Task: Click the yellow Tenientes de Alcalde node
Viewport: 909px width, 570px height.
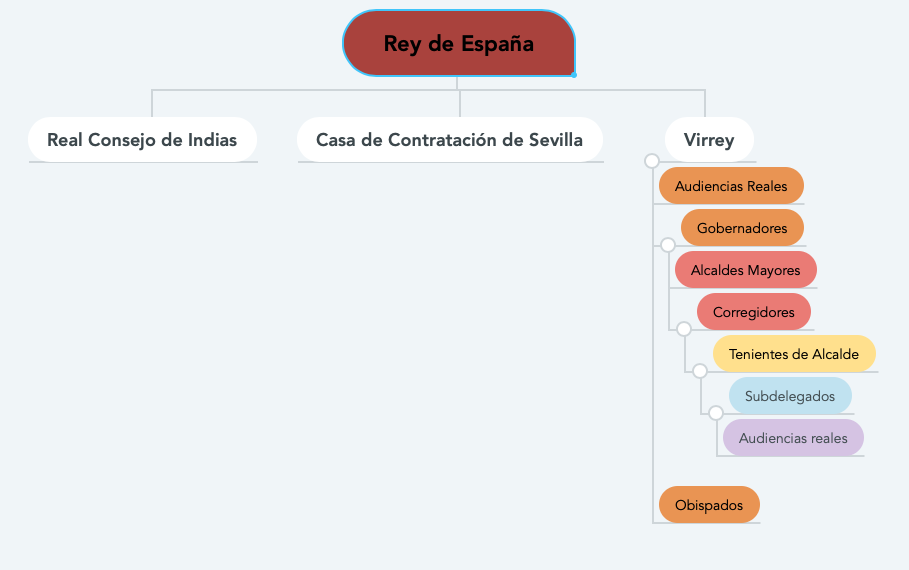Action: pos(793,354)
